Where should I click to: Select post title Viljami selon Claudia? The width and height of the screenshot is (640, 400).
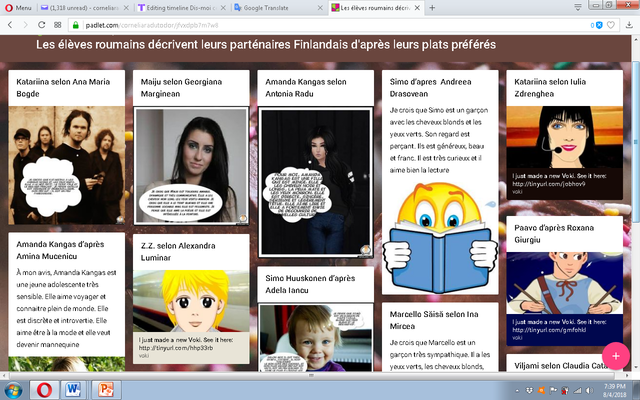click(x=560, y=365)
